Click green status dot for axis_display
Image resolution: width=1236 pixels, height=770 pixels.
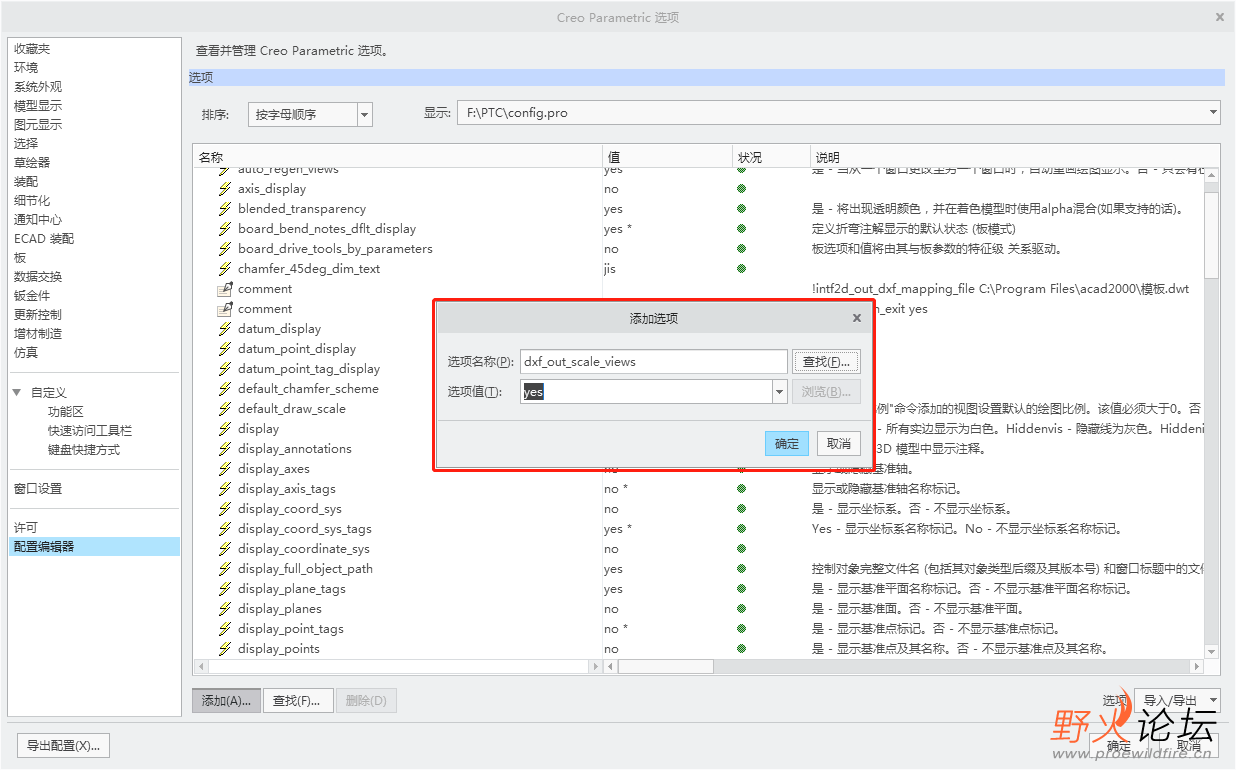pos(741,189)
